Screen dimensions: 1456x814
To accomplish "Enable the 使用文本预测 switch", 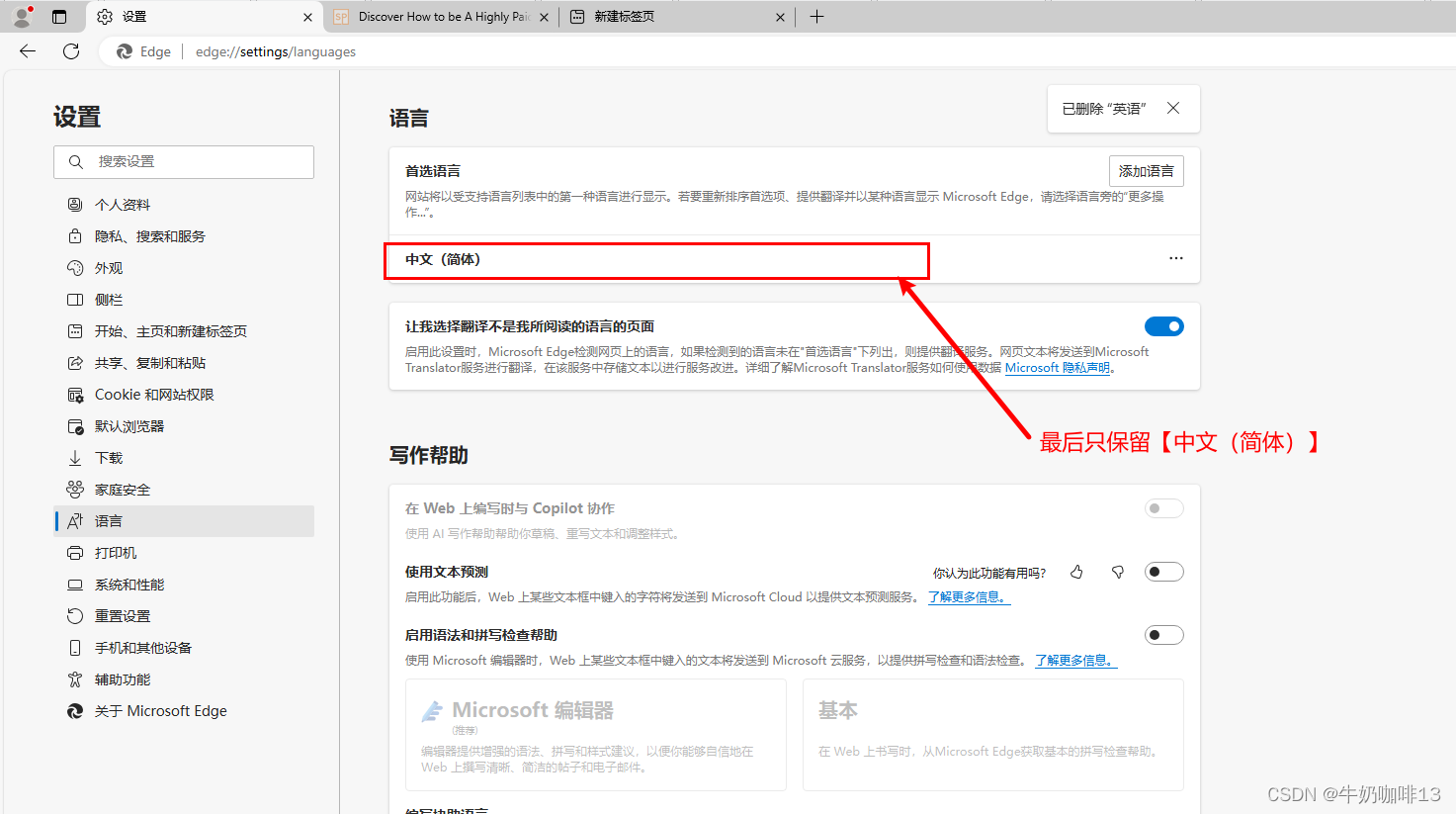I will [x=1164, y=572].
